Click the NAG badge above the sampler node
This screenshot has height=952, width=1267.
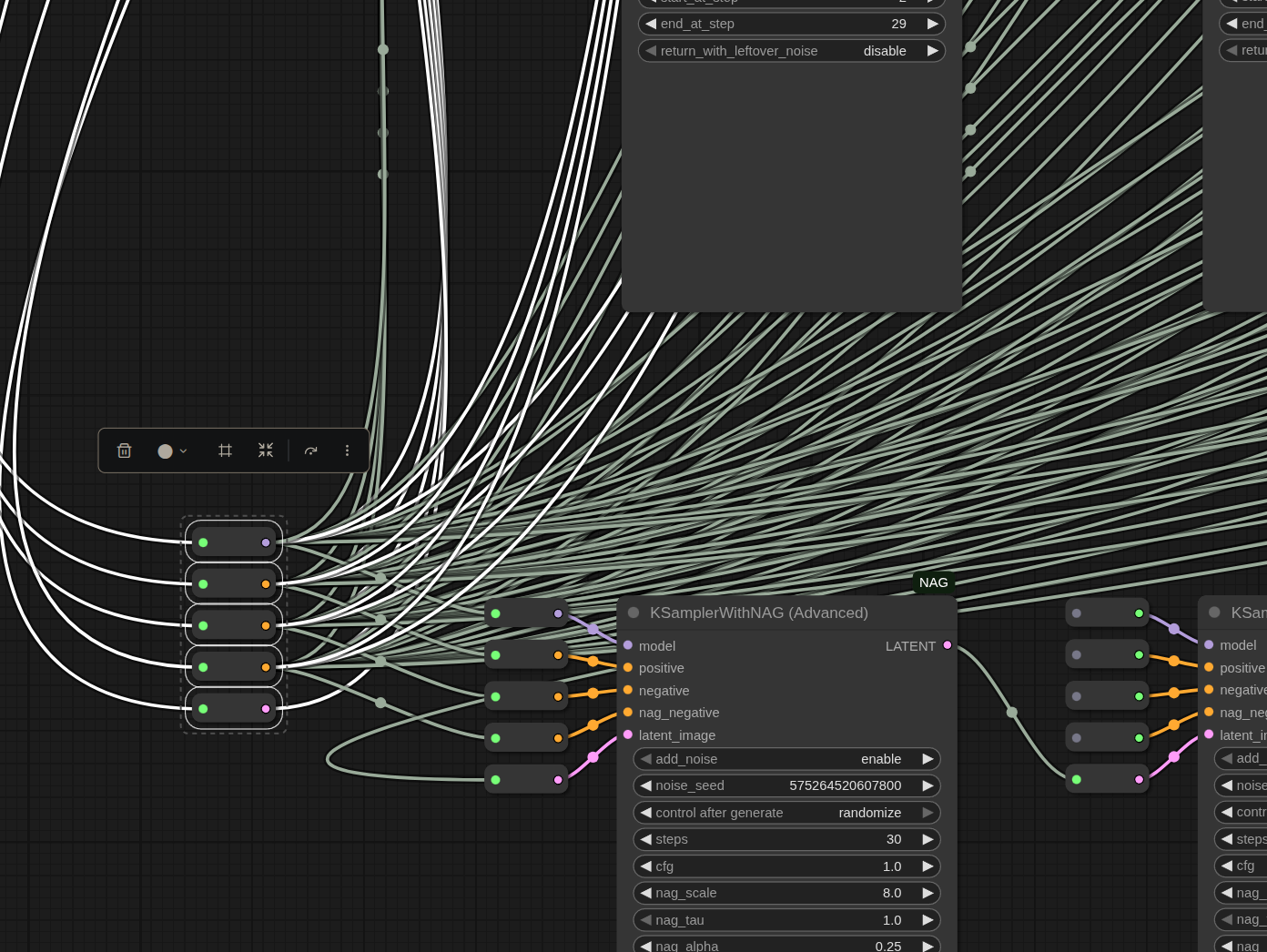pos(934,582)
